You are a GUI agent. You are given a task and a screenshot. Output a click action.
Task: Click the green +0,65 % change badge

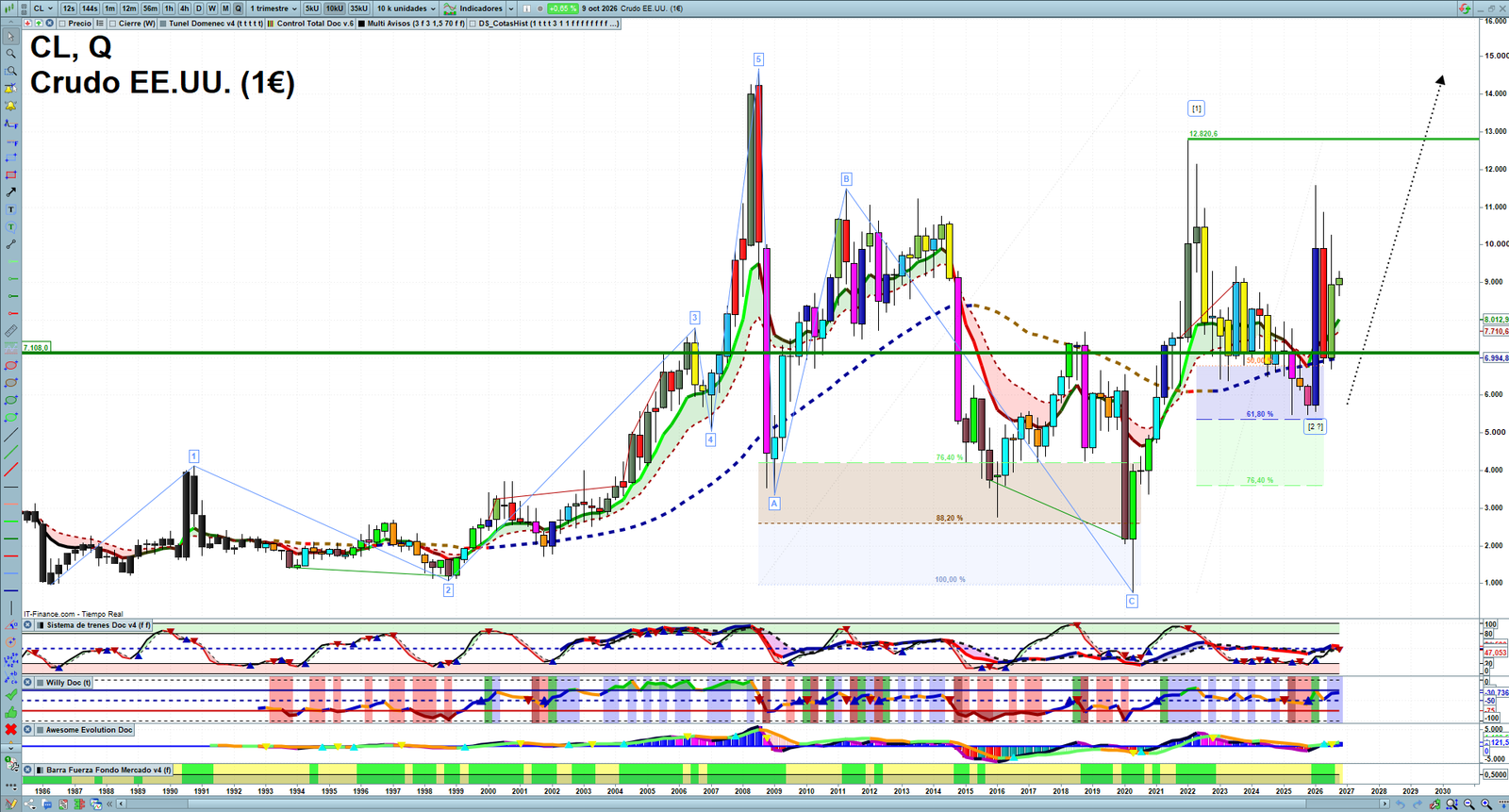(563, 8)
